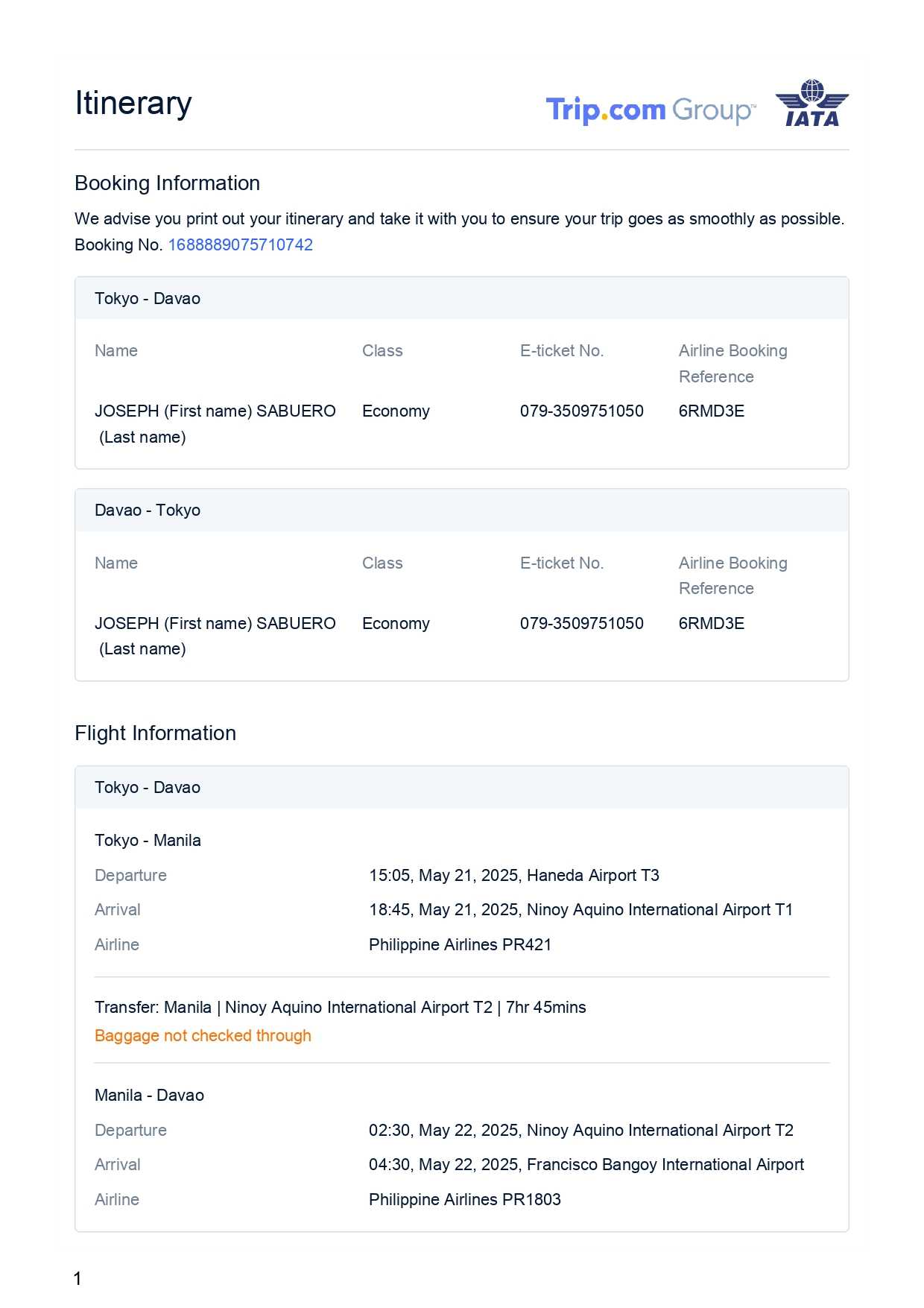This screenshot has width=924, height=1308.
Task: Click the page number 1 in footer
Action: point(77,1279)
